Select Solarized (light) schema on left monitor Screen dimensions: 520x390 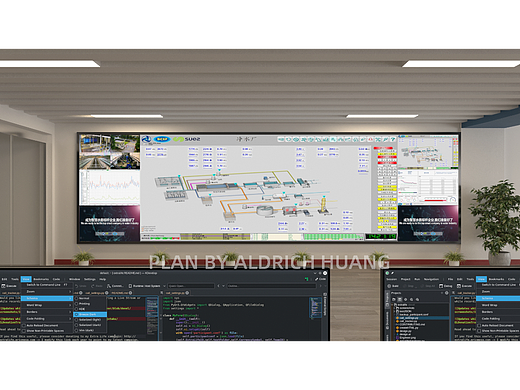click(90, 320)
